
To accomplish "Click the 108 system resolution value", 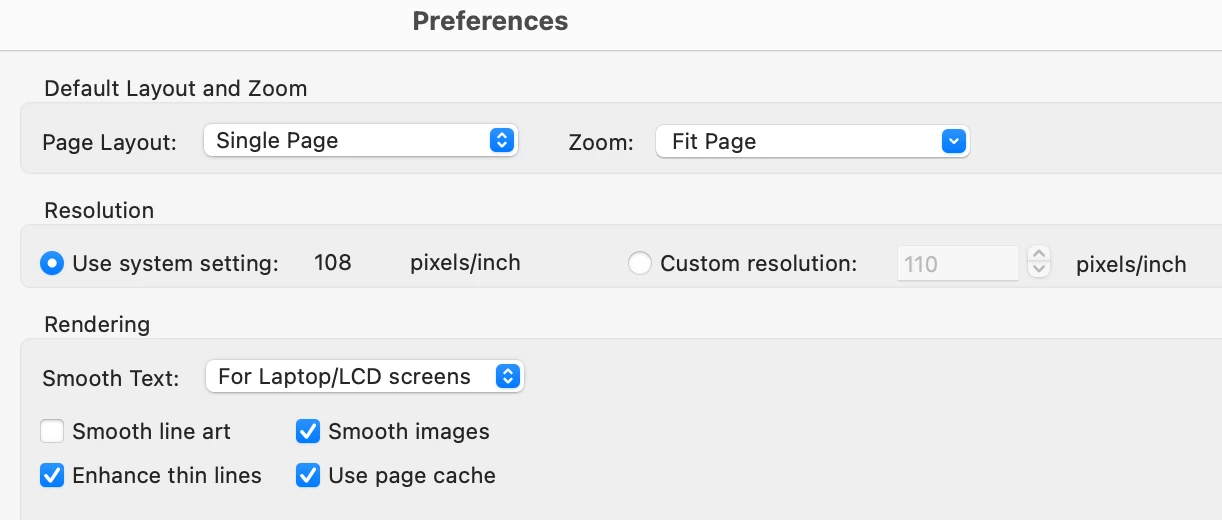I will click(x=333, y=263).
